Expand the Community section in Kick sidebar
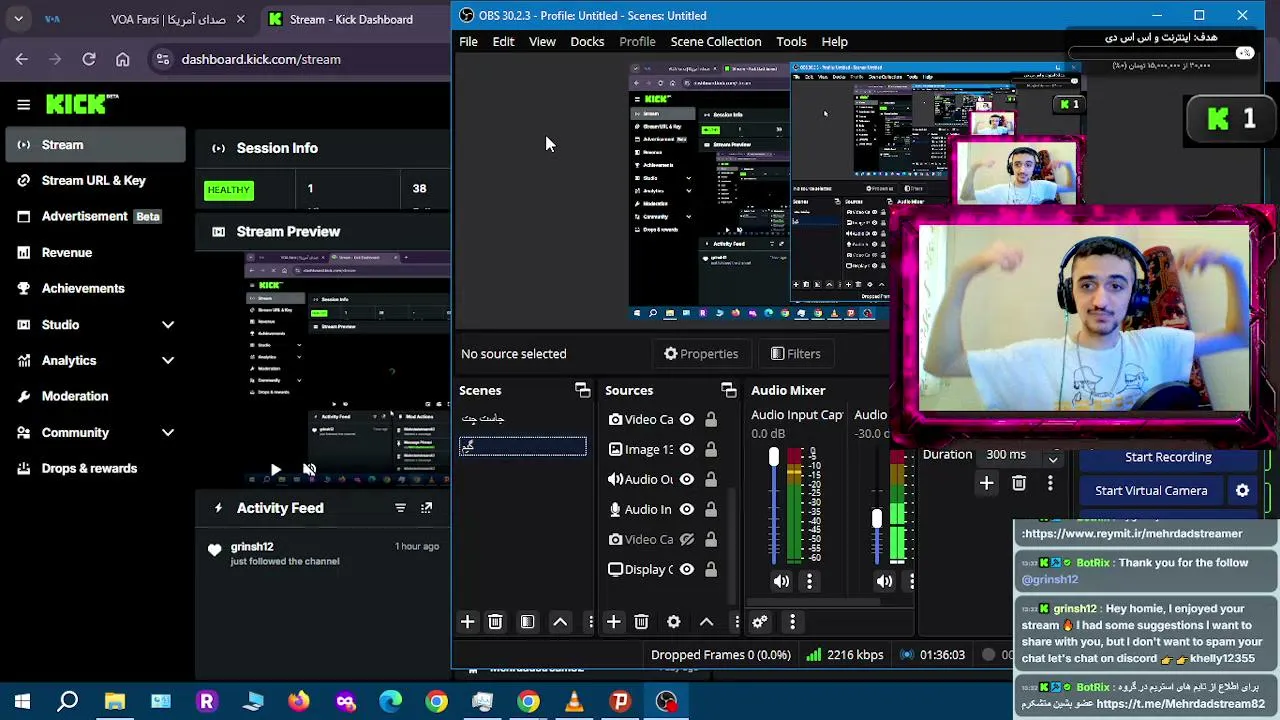This screenshot has height=720, width=1280. pos(167,433)
